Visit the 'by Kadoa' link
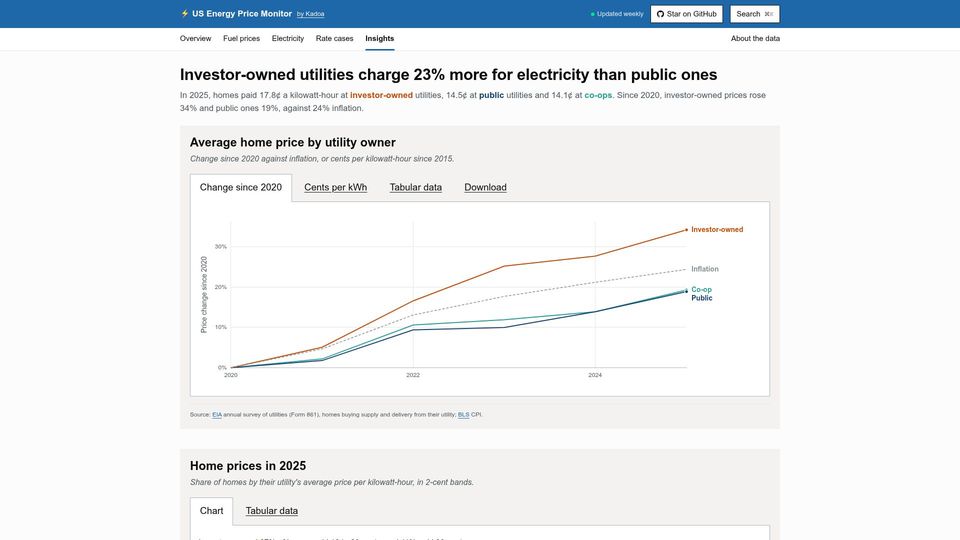 [310, 14]
